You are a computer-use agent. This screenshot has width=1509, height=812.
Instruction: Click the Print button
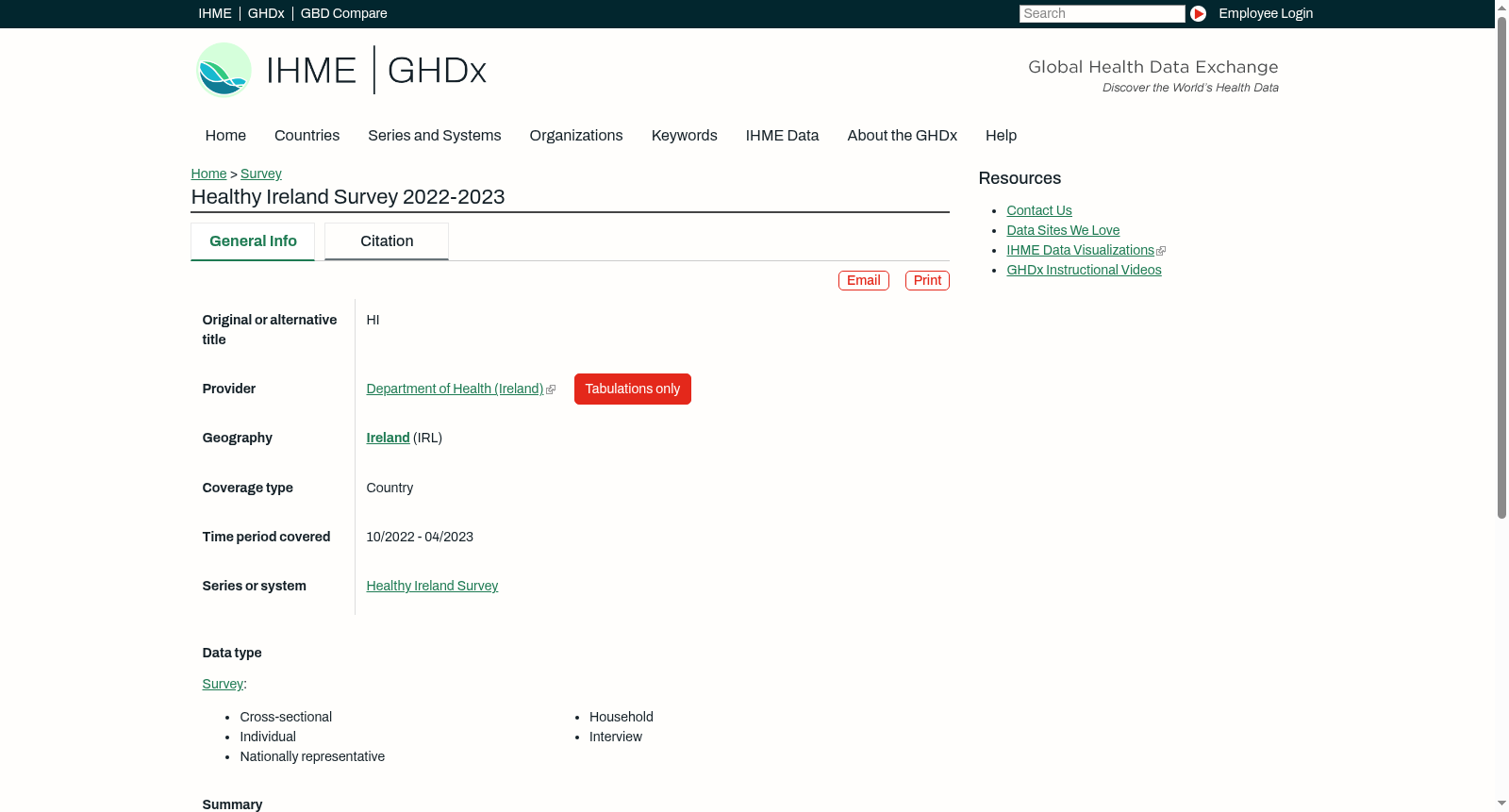[x=927, y=280]
